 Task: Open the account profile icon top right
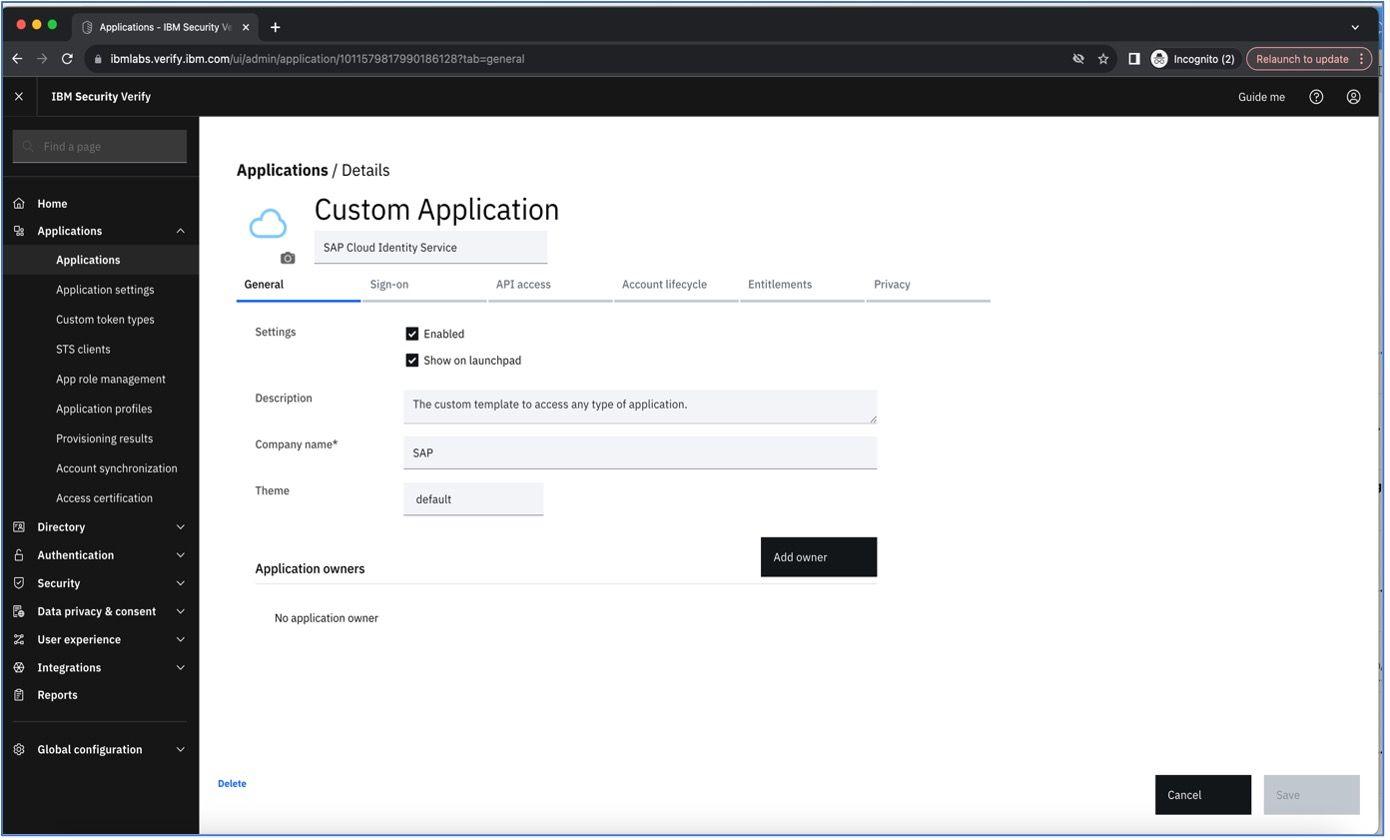pyautogui.click(x=1353, y=96)
